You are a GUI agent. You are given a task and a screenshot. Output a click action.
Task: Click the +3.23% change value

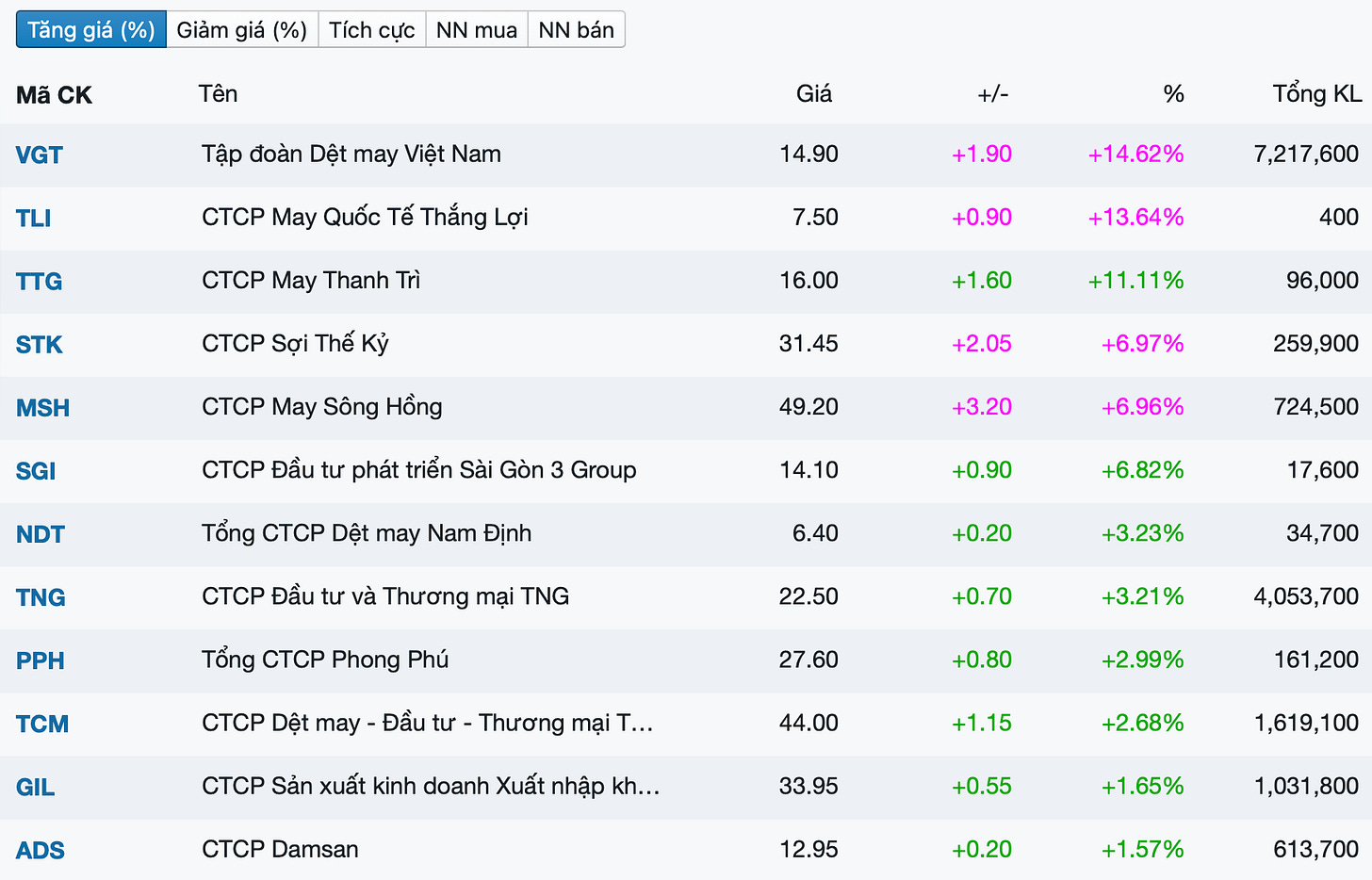click(1142, 532)
